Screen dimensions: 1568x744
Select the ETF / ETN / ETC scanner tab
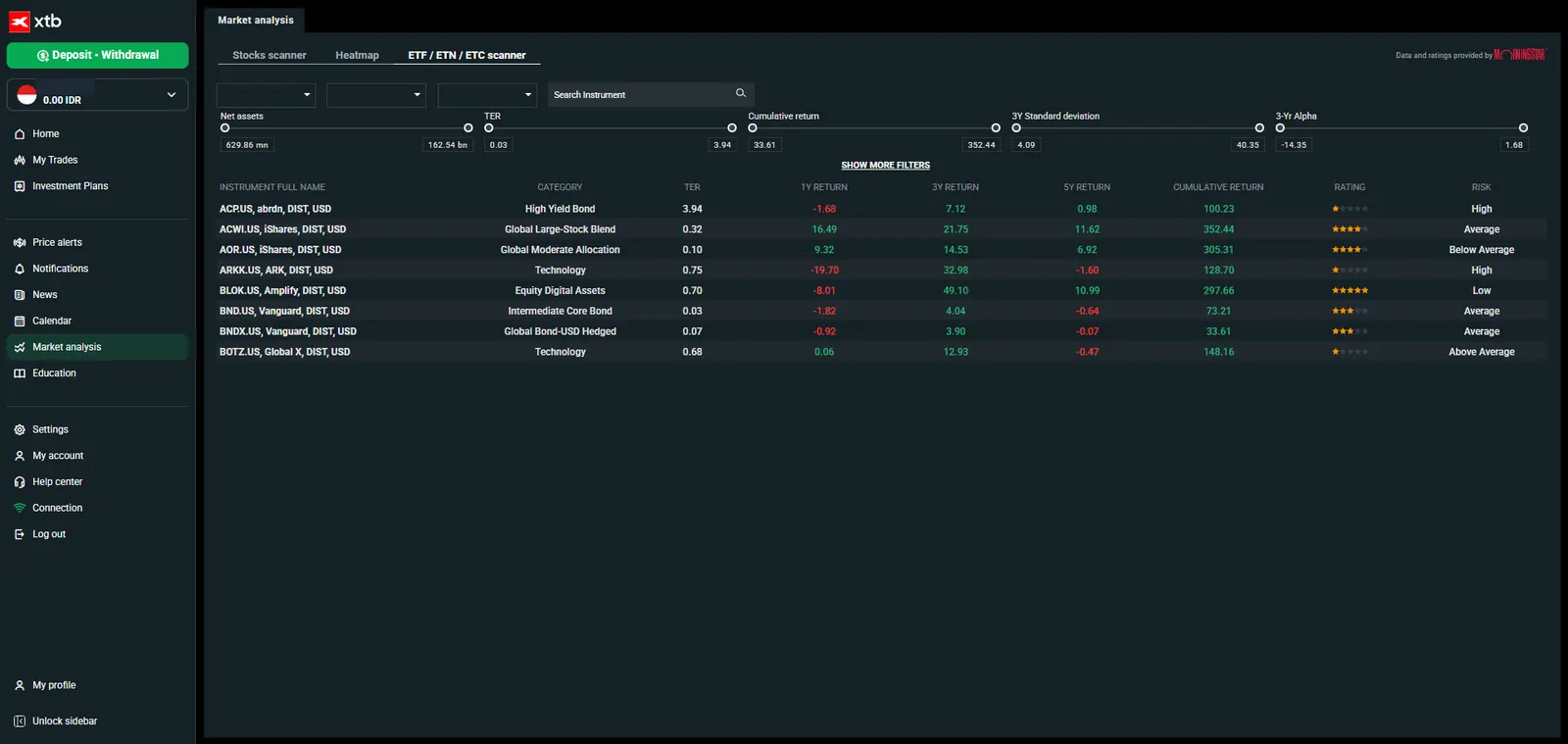466,56
